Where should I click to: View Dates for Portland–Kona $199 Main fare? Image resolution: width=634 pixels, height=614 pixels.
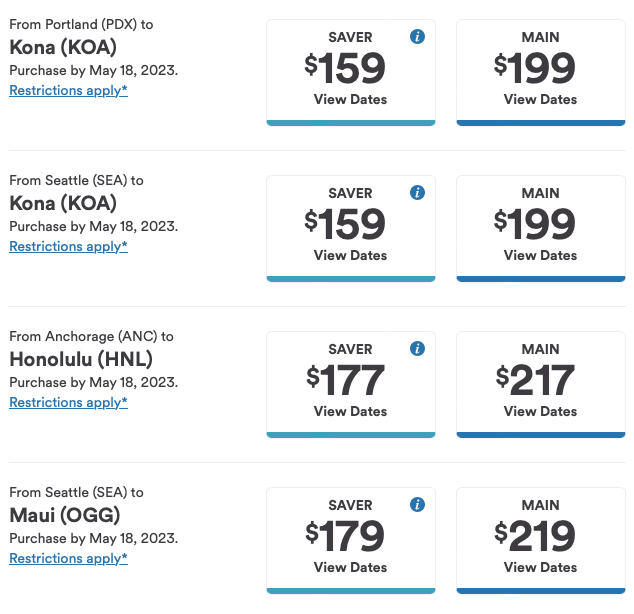[x=540, y=99]
